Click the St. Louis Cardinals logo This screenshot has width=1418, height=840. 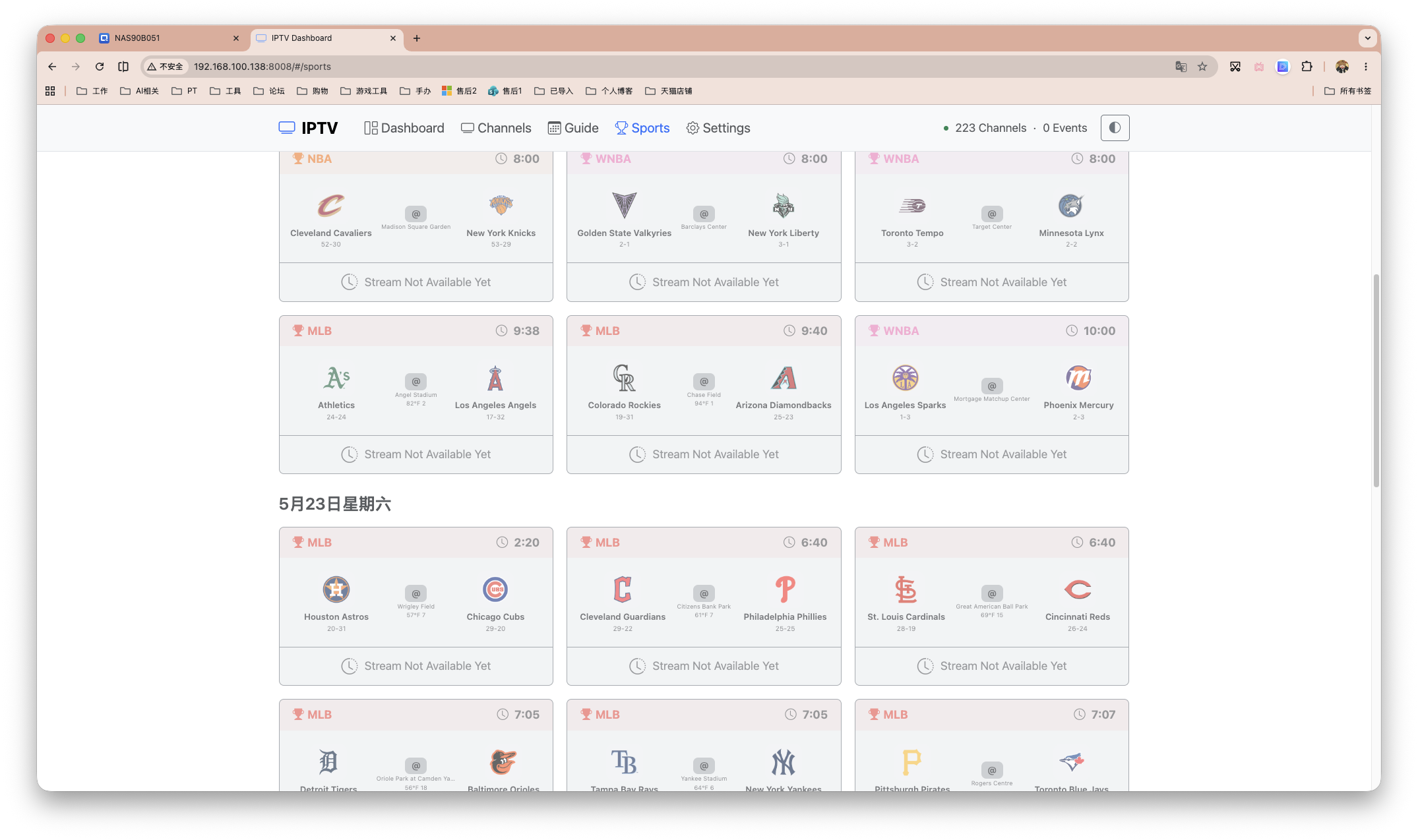click(x=906, y=589)
